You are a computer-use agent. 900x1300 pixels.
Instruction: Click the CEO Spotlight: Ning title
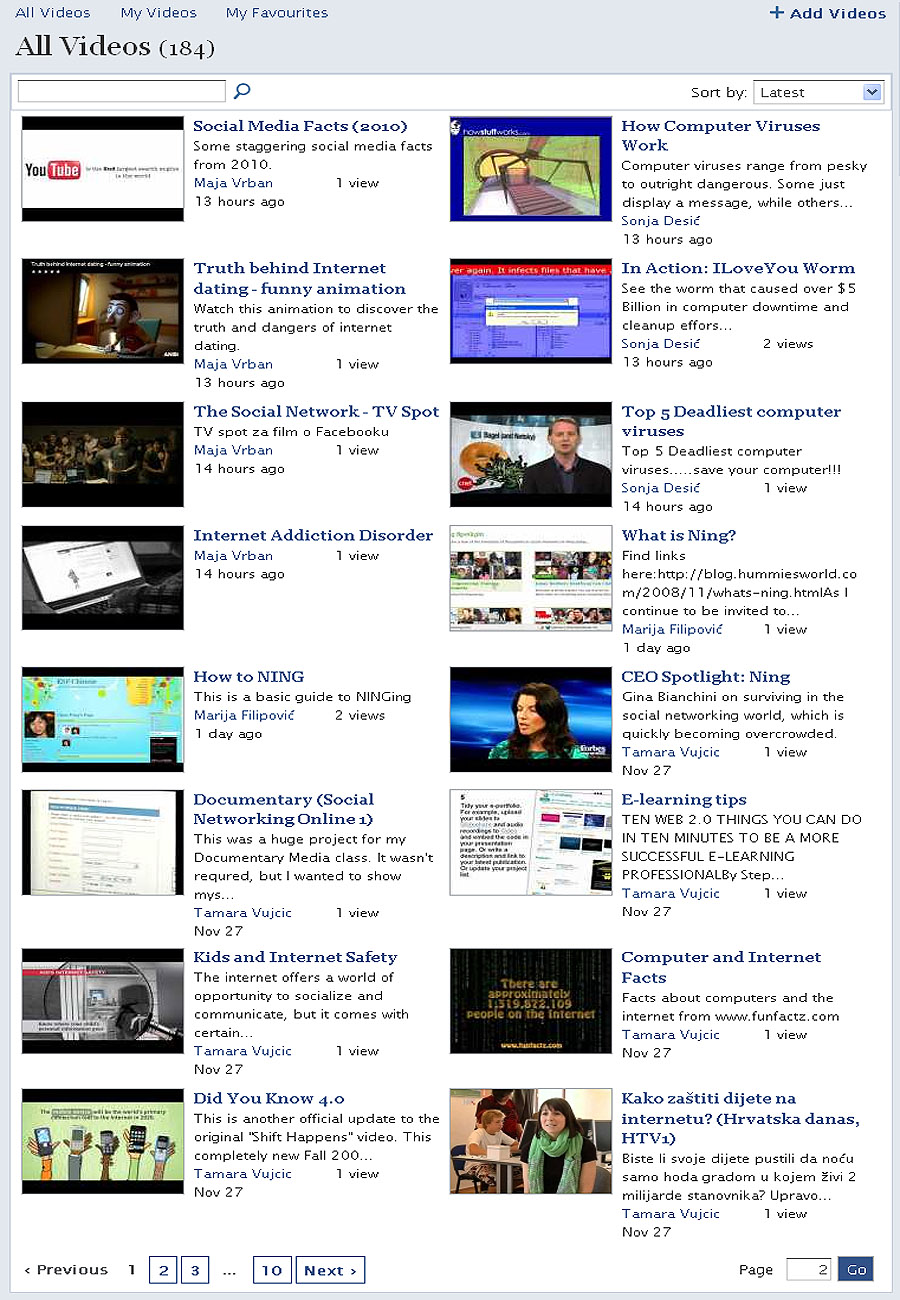point(706,676)
